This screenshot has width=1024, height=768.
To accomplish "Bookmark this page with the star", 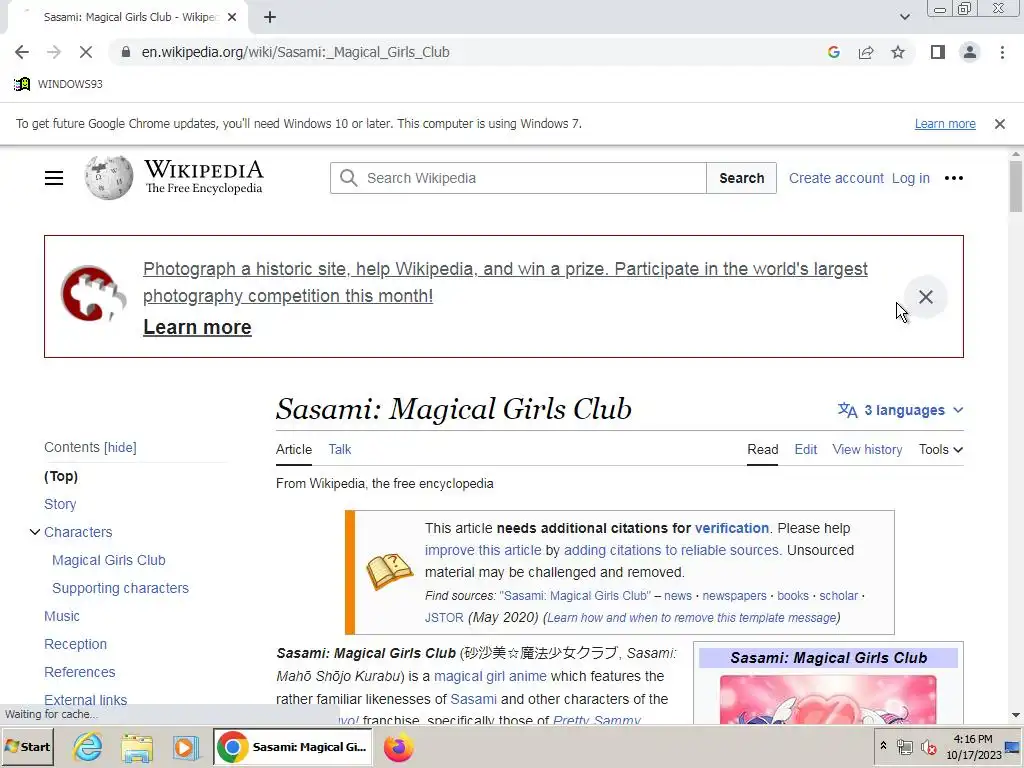I will pyautogui.click(x=898, y=52).
